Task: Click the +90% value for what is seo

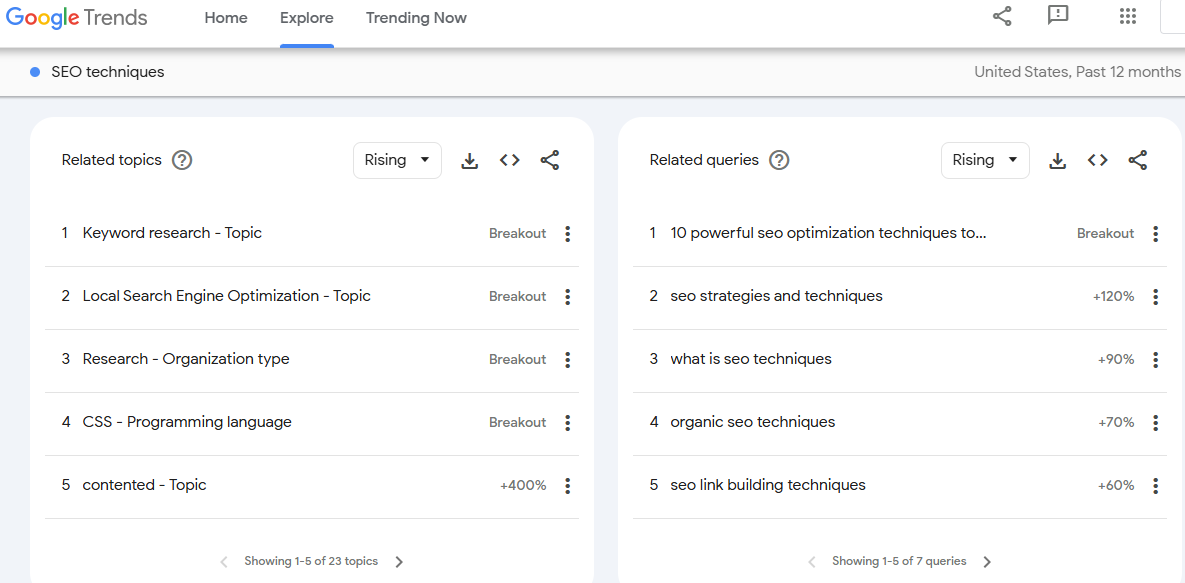Action: pos(1116,360)
